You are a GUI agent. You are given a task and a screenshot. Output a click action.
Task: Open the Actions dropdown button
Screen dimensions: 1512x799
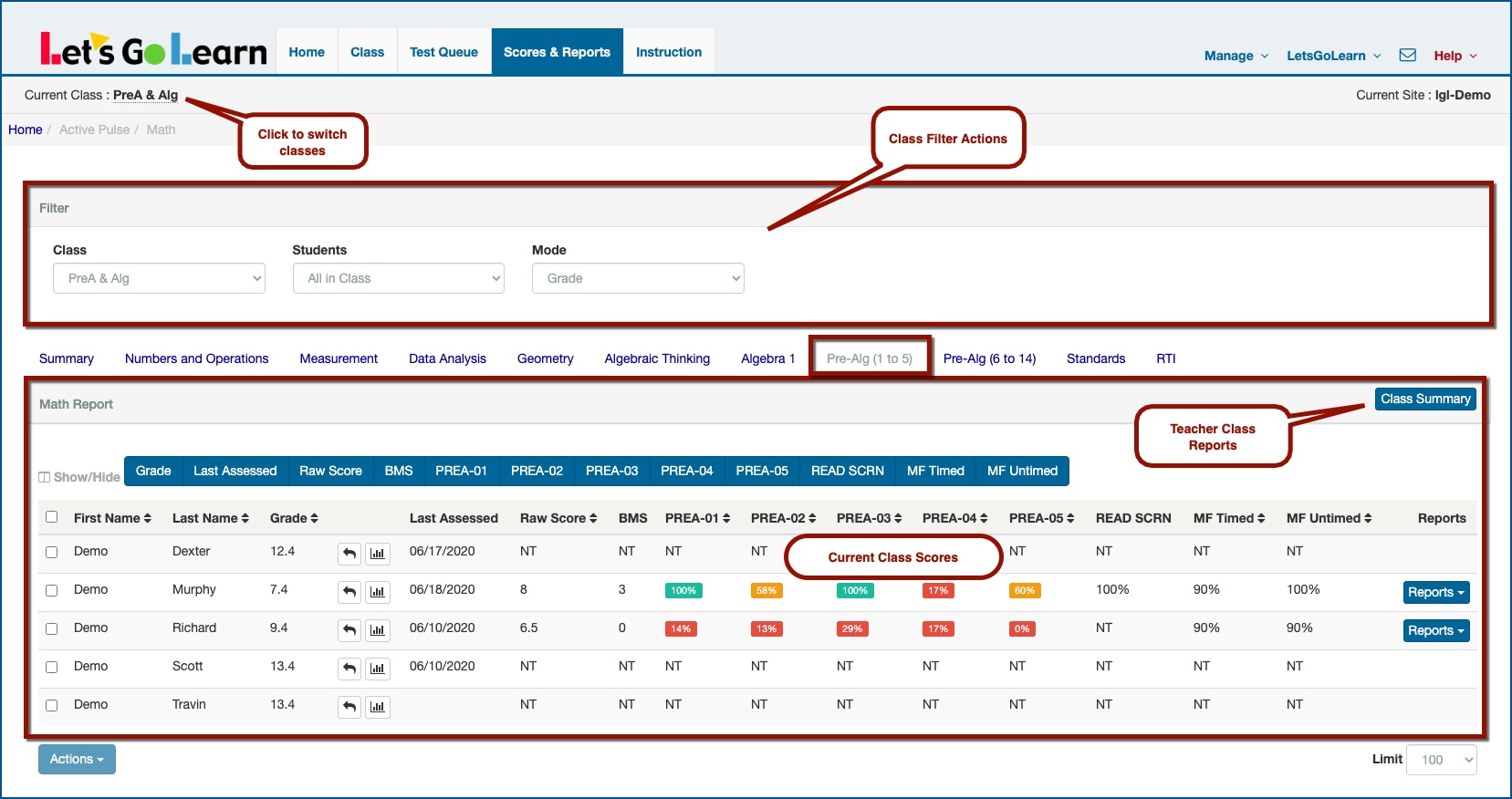tap(77, 759)
